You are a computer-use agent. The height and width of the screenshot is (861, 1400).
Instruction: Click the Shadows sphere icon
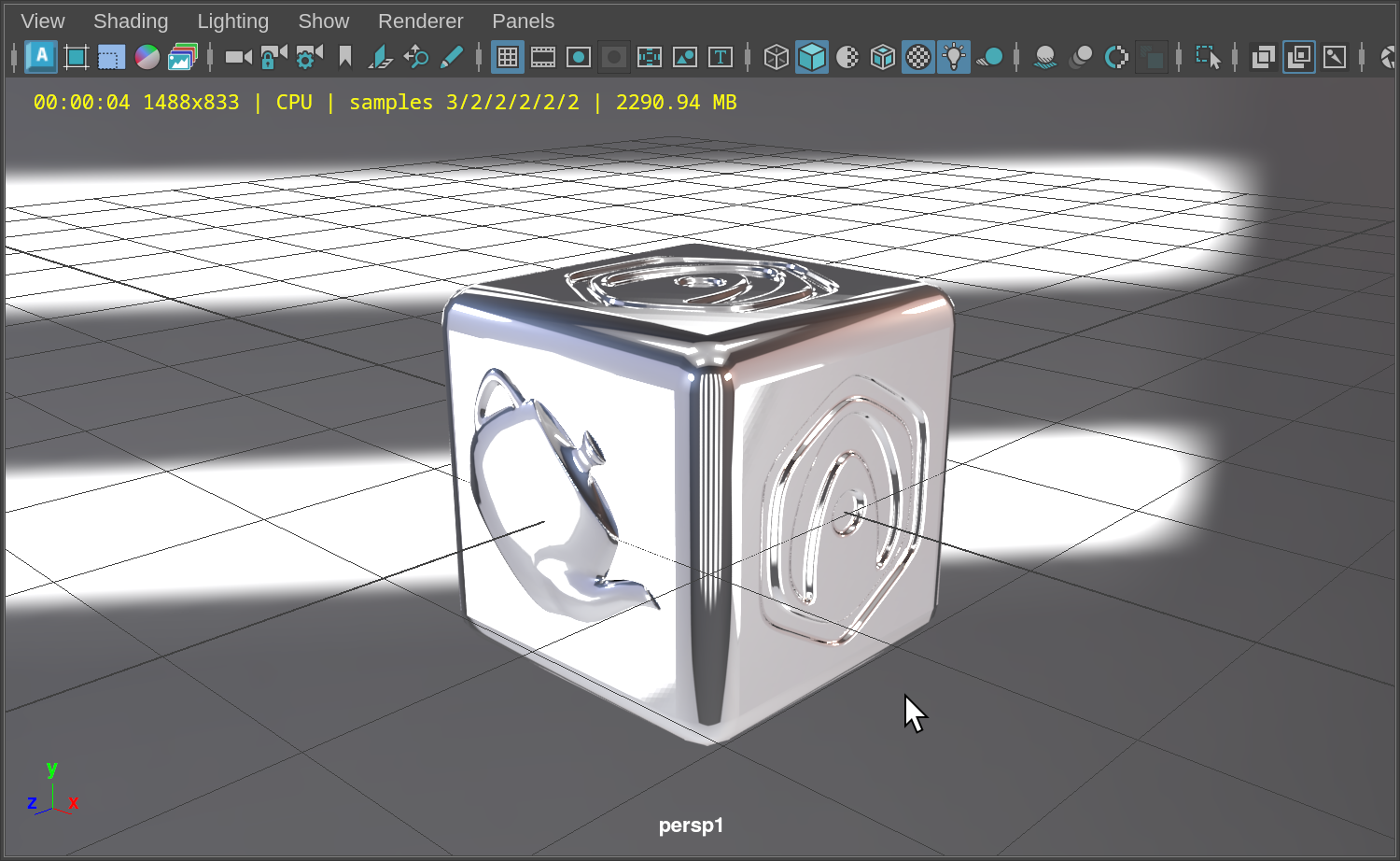tap(988, 57)
